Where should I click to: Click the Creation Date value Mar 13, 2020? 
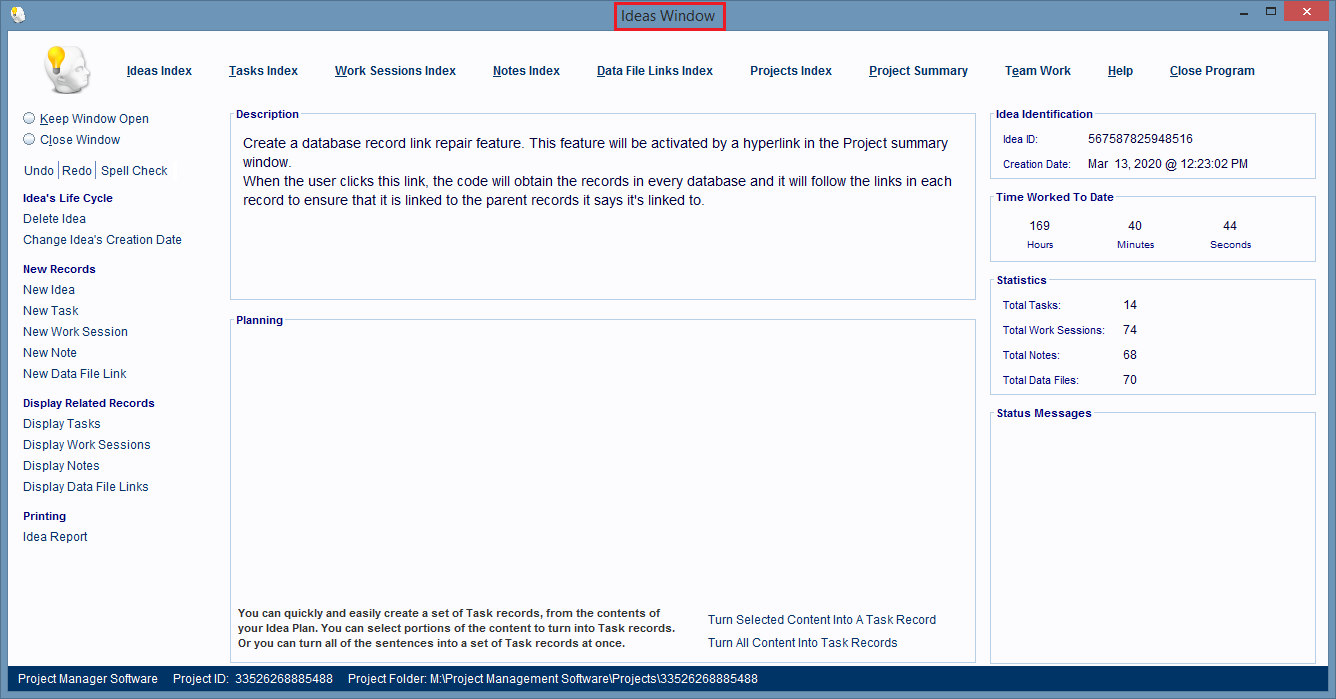(x=1168, y=164)
